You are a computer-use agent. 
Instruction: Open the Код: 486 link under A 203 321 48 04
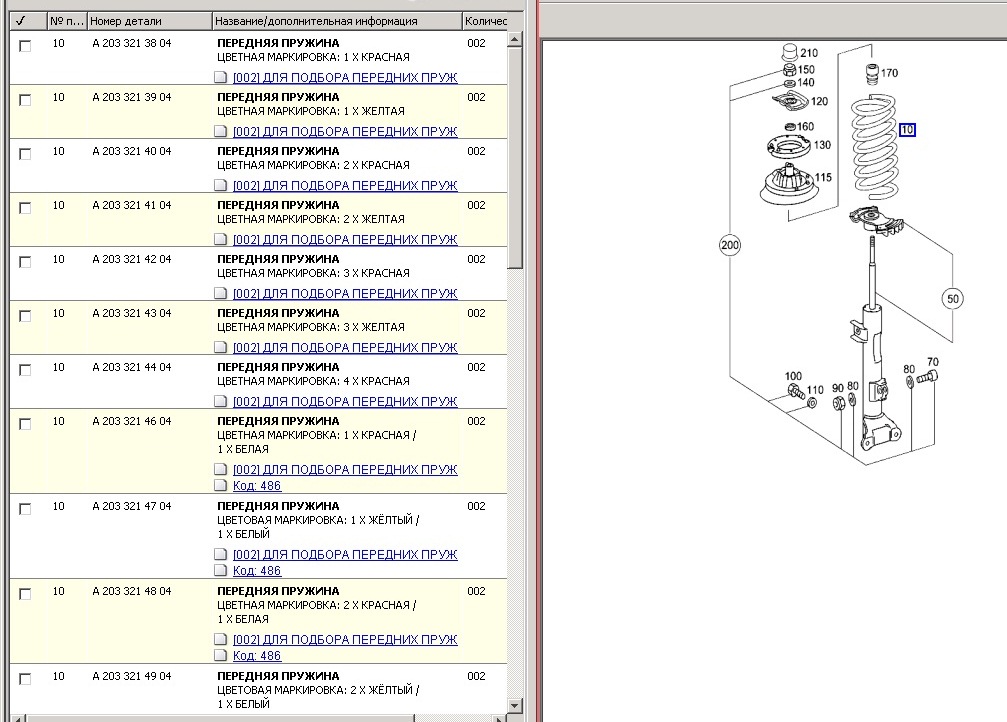pos(257,656)
